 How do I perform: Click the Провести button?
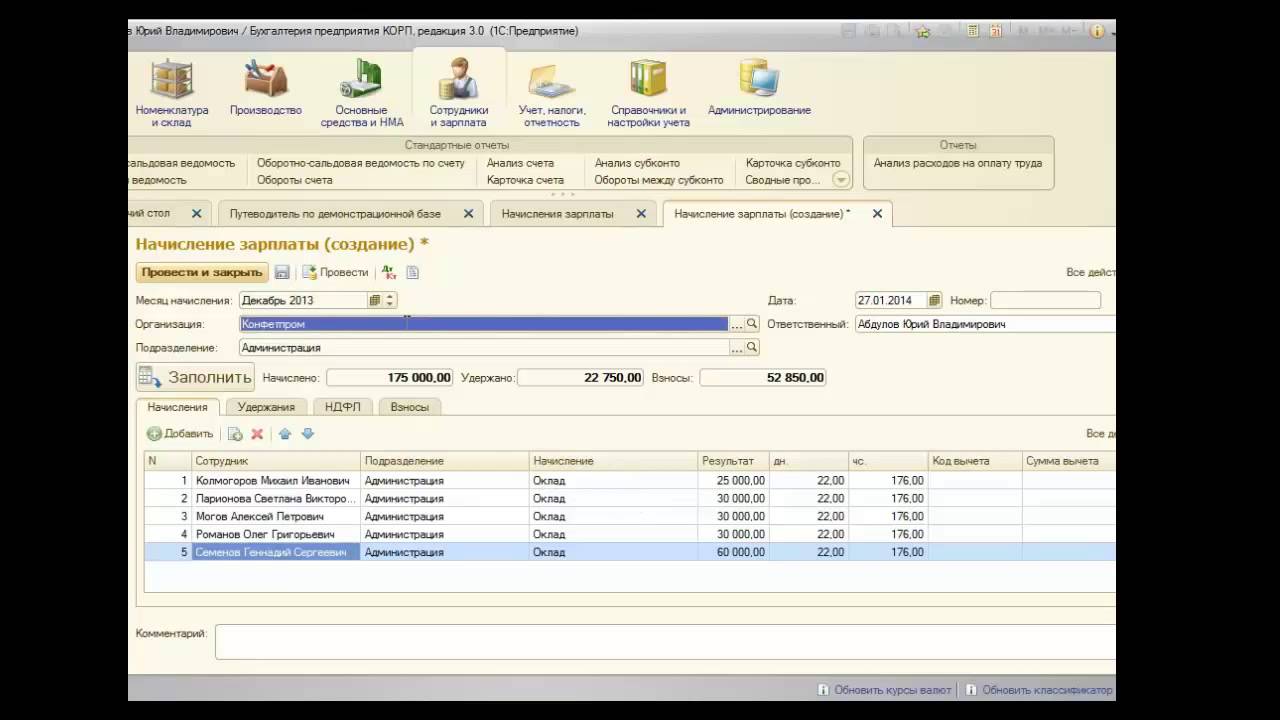tap(336, 272)
